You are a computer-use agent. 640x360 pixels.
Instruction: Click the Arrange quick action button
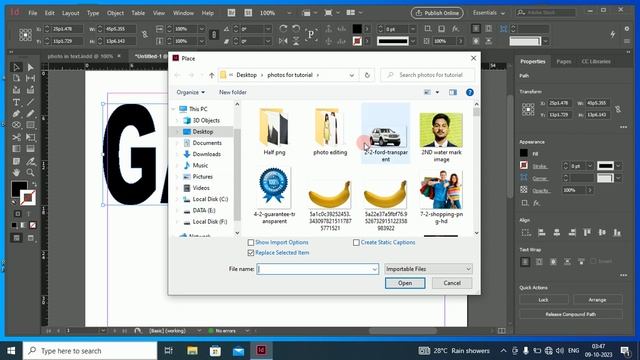click(x=598, y=300)
